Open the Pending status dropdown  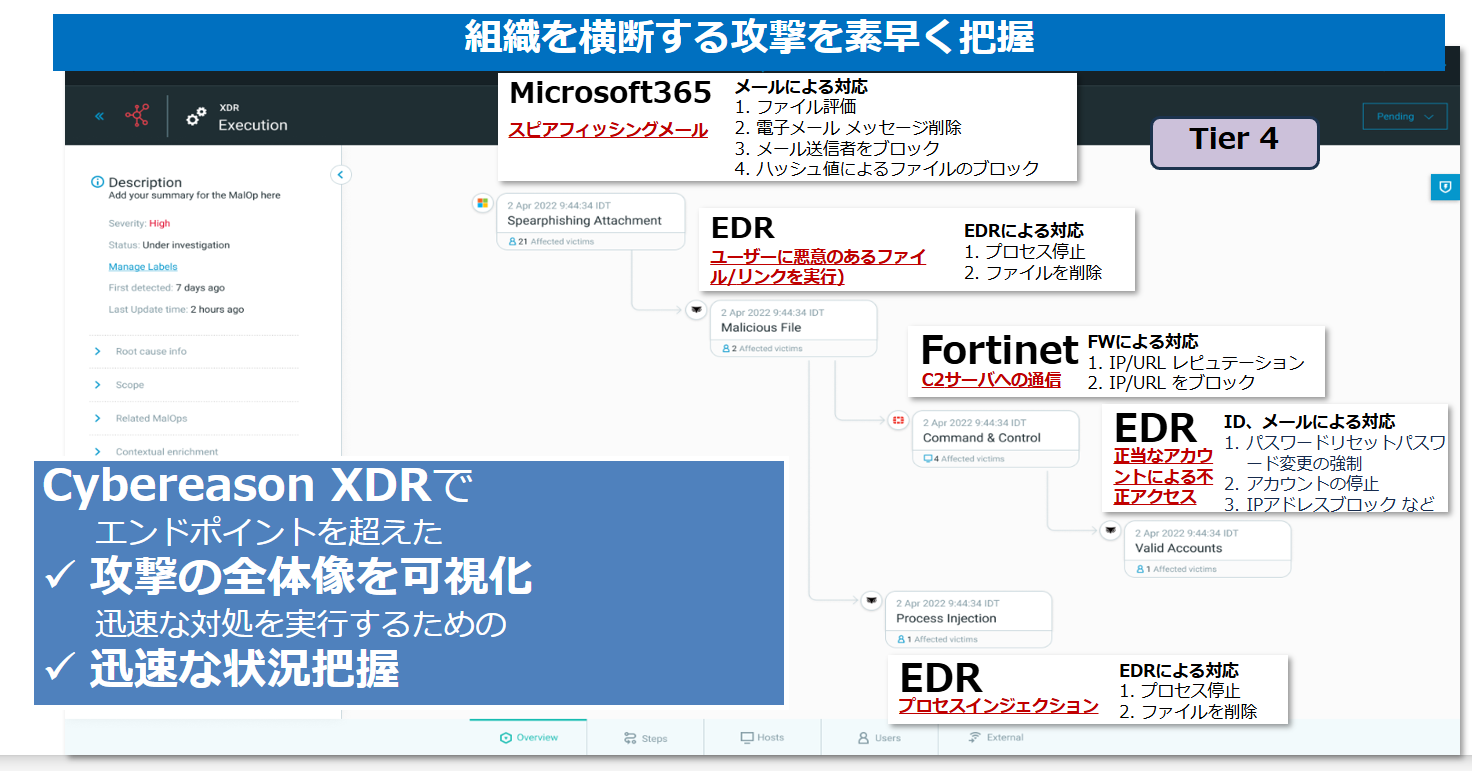click(1404, 116)
